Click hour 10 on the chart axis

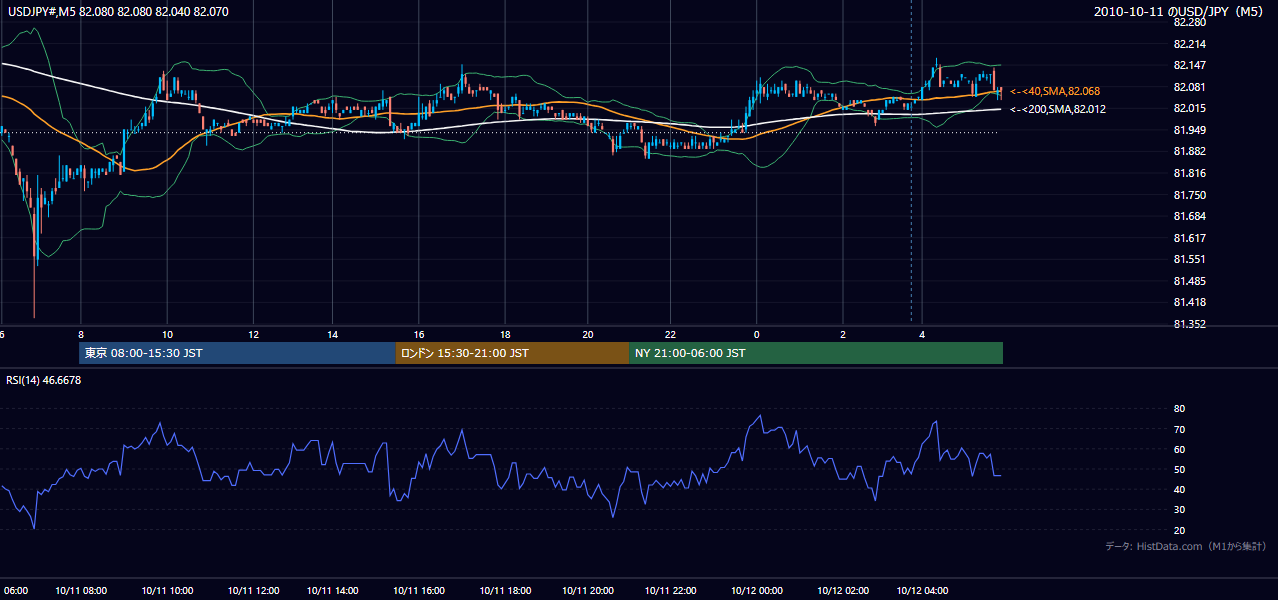coord(167,334)
